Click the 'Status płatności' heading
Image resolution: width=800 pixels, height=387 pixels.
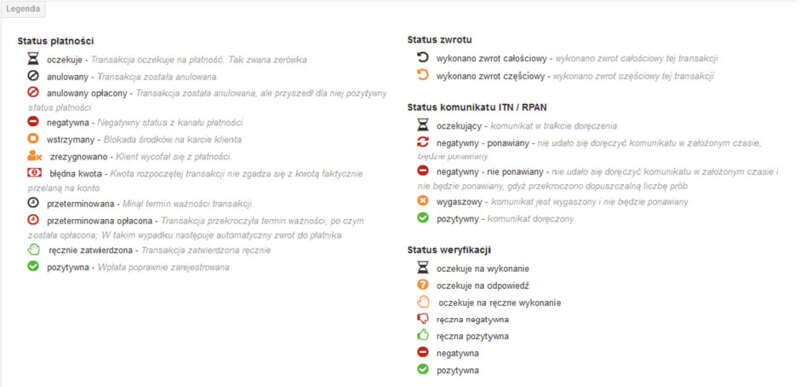click(56, 41)
